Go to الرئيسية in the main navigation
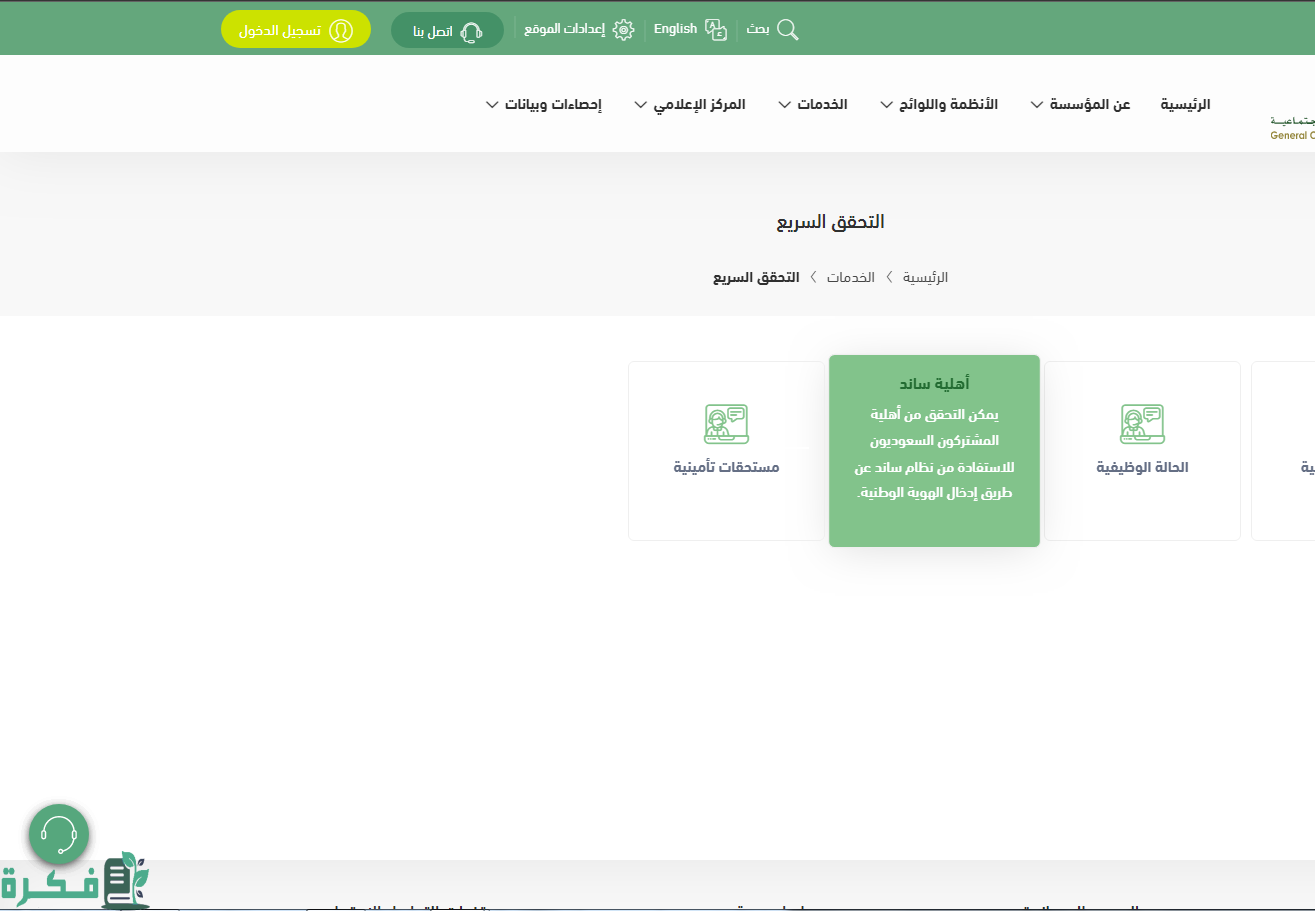This screenshot has width=1315, height=911. (x=1185, y=105)
